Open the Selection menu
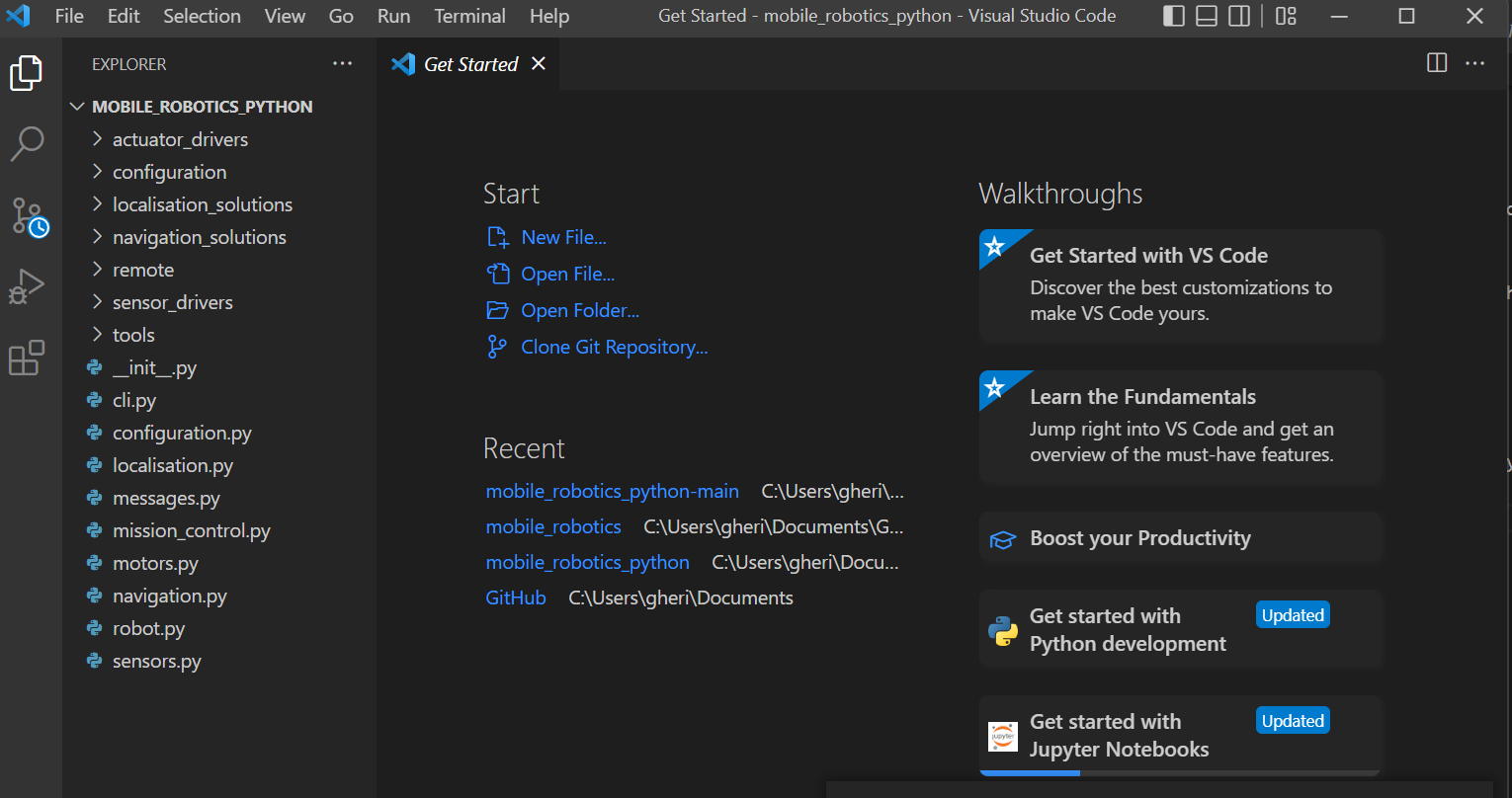The width and height of the screenshot is (1512, 798). (202, 16)
